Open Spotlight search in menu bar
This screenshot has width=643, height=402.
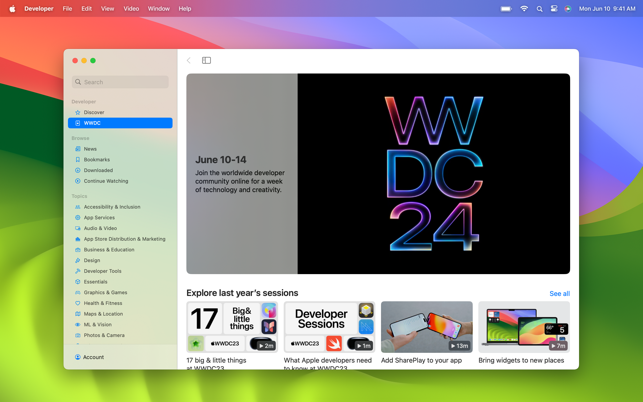click(540, 9)
